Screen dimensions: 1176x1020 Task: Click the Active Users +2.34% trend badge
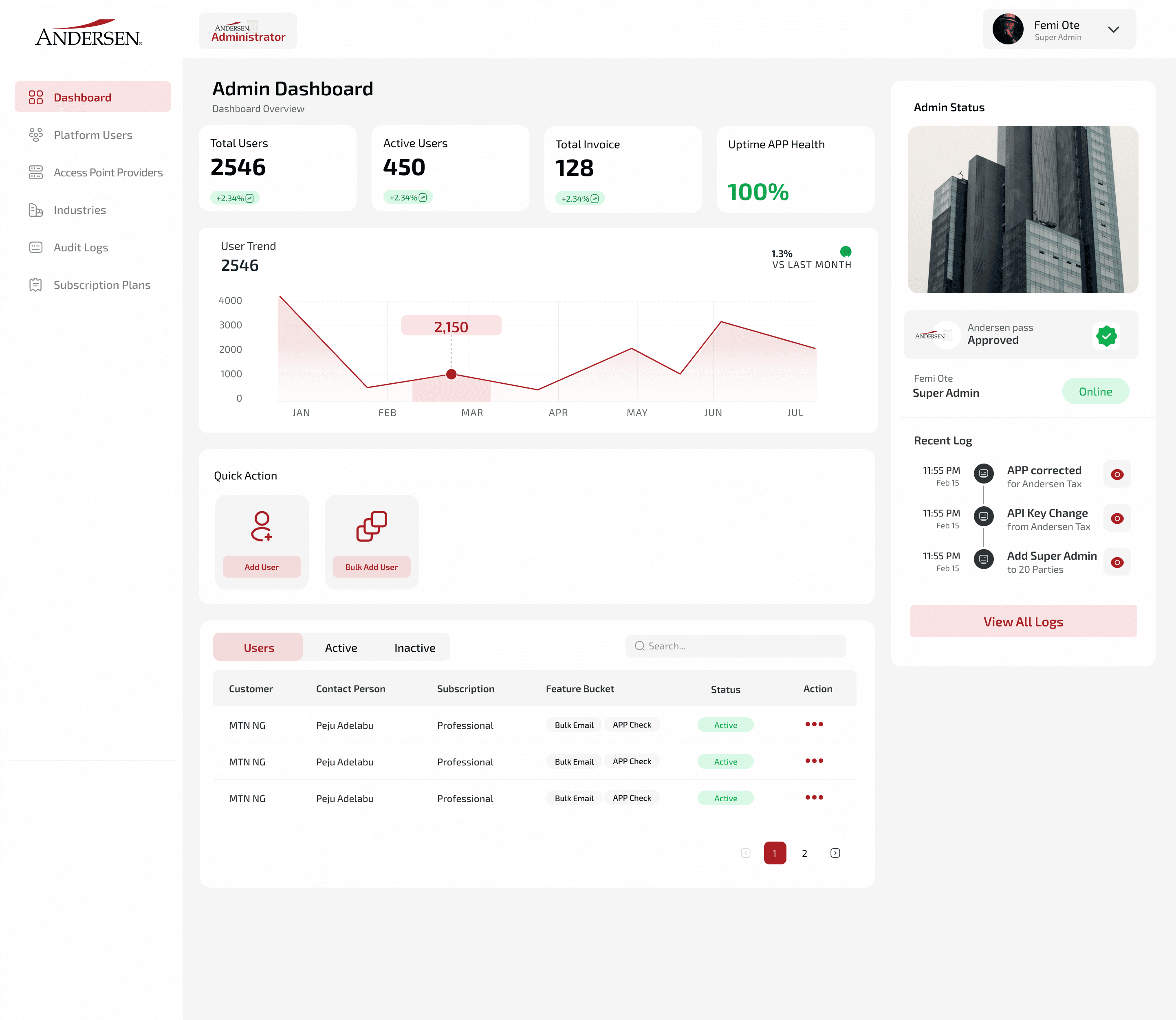408,198
